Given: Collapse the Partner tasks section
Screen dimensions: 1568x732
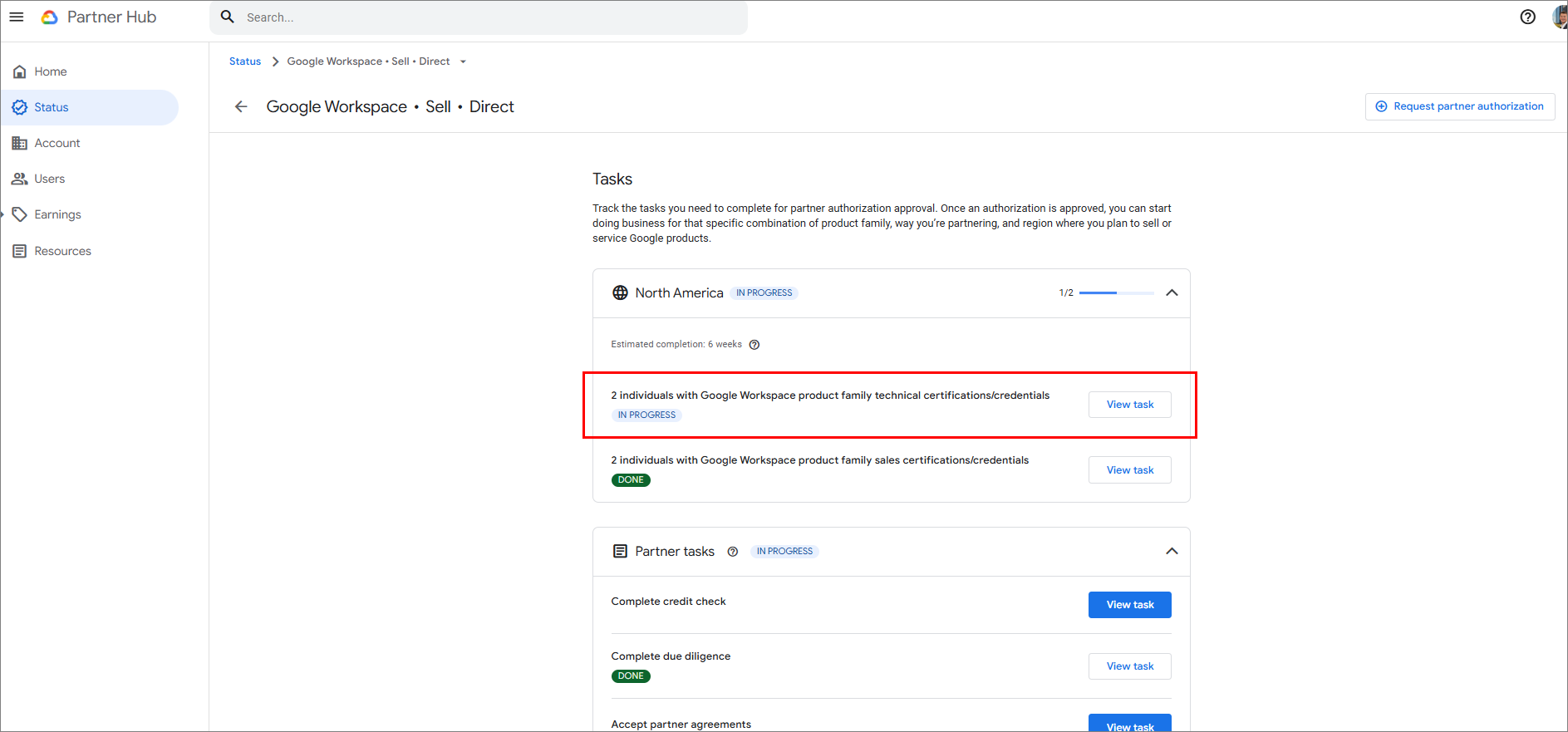Looking at the screenshot, I should click(x=1172, y=551).
